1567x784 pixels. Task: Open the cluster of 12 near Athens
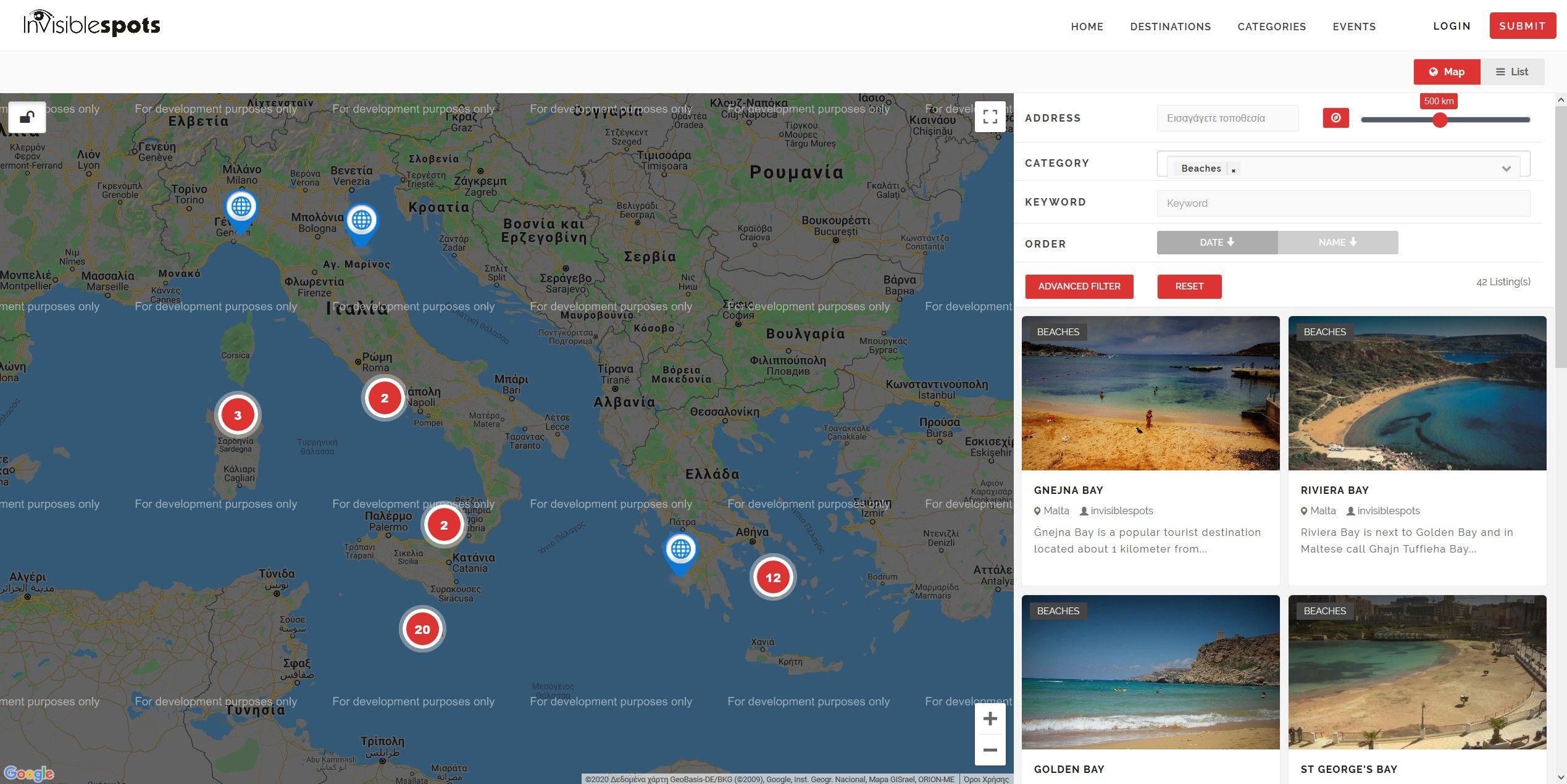(773, 577)
